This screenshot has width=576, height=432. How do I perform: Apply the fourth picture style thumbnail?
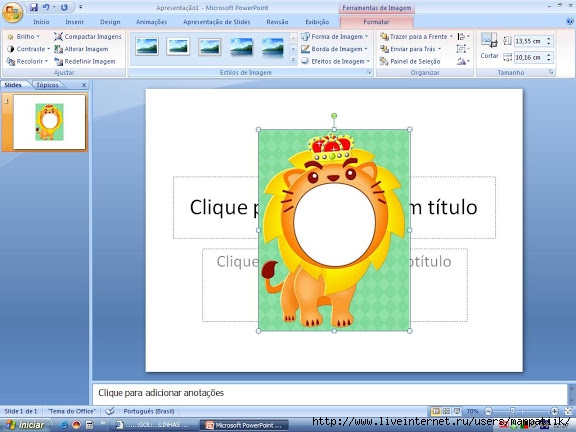(x=241, y=47)
